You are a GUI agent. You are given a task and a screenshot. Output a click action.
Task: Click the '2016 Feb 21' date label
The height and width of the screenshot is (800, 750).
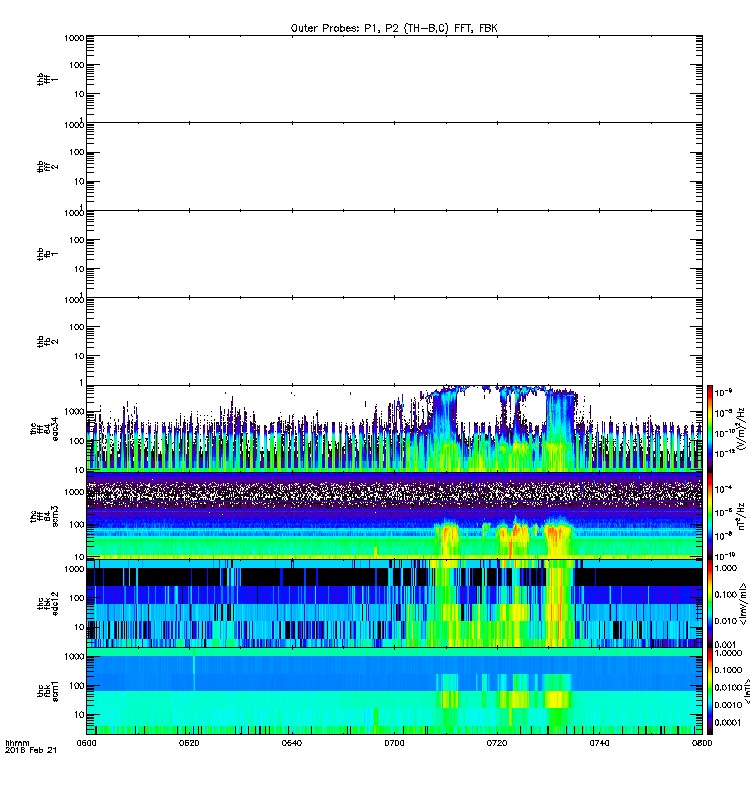(x=30, y=750)
